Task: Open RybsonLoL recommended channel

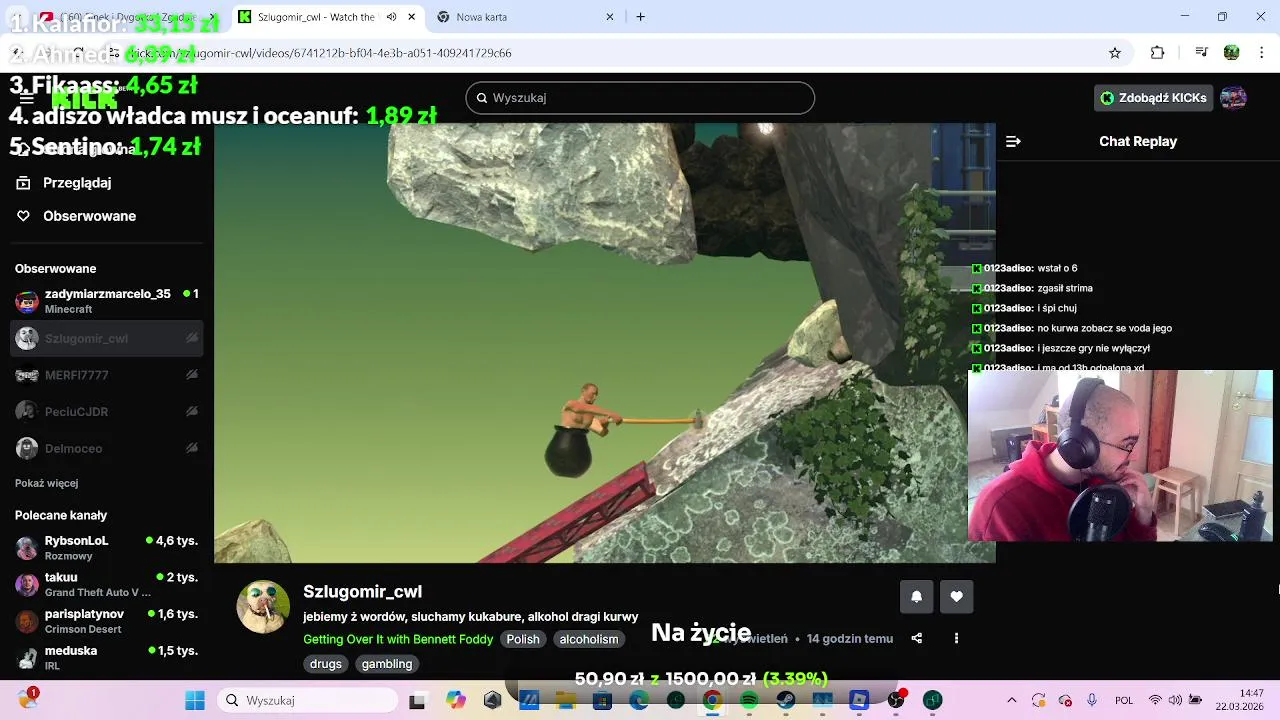Action: coord(107,547)
